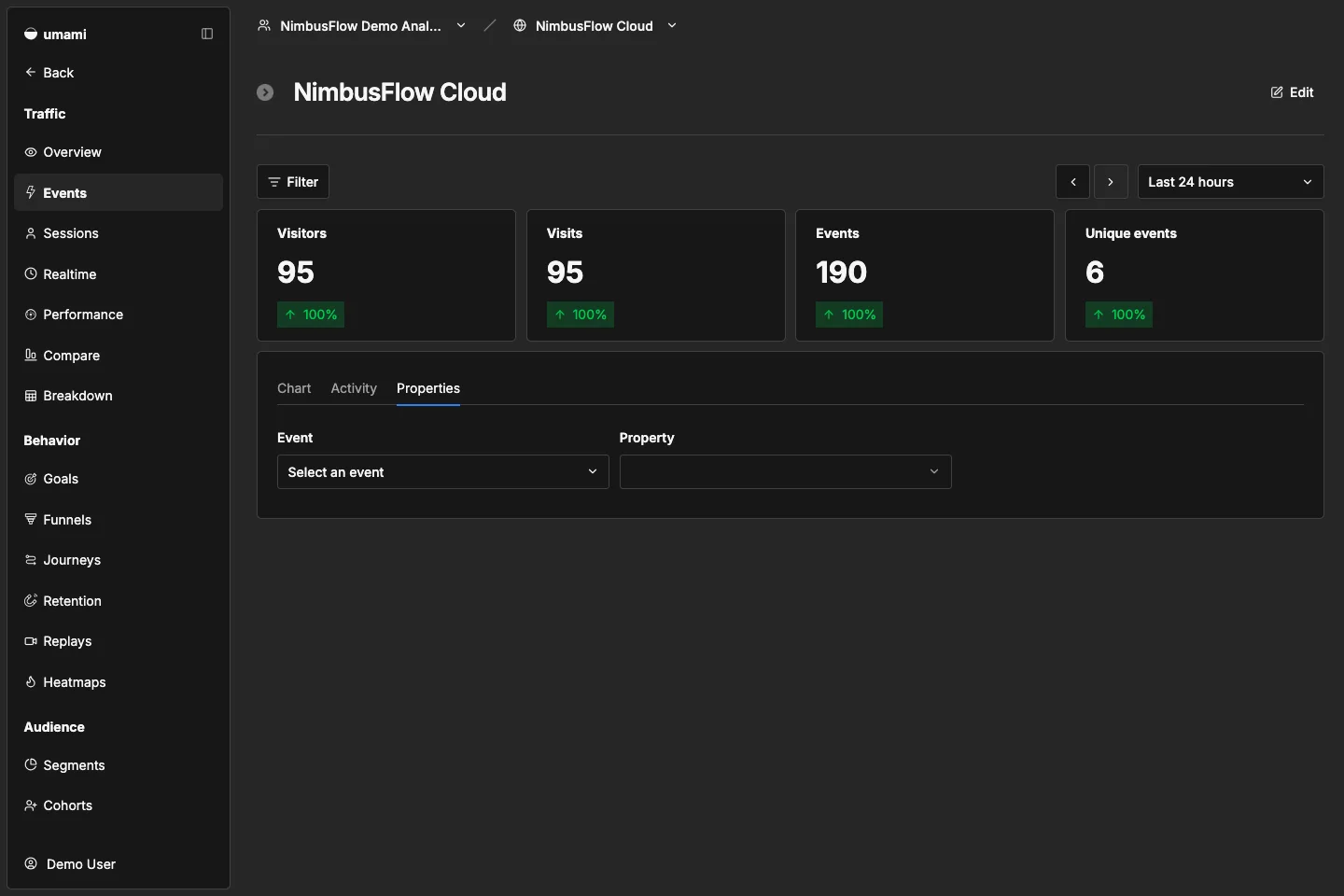The height and width of the screenshot is (896, 1344).
Task: Open the Realtime menu item
Action: (119, 273)
